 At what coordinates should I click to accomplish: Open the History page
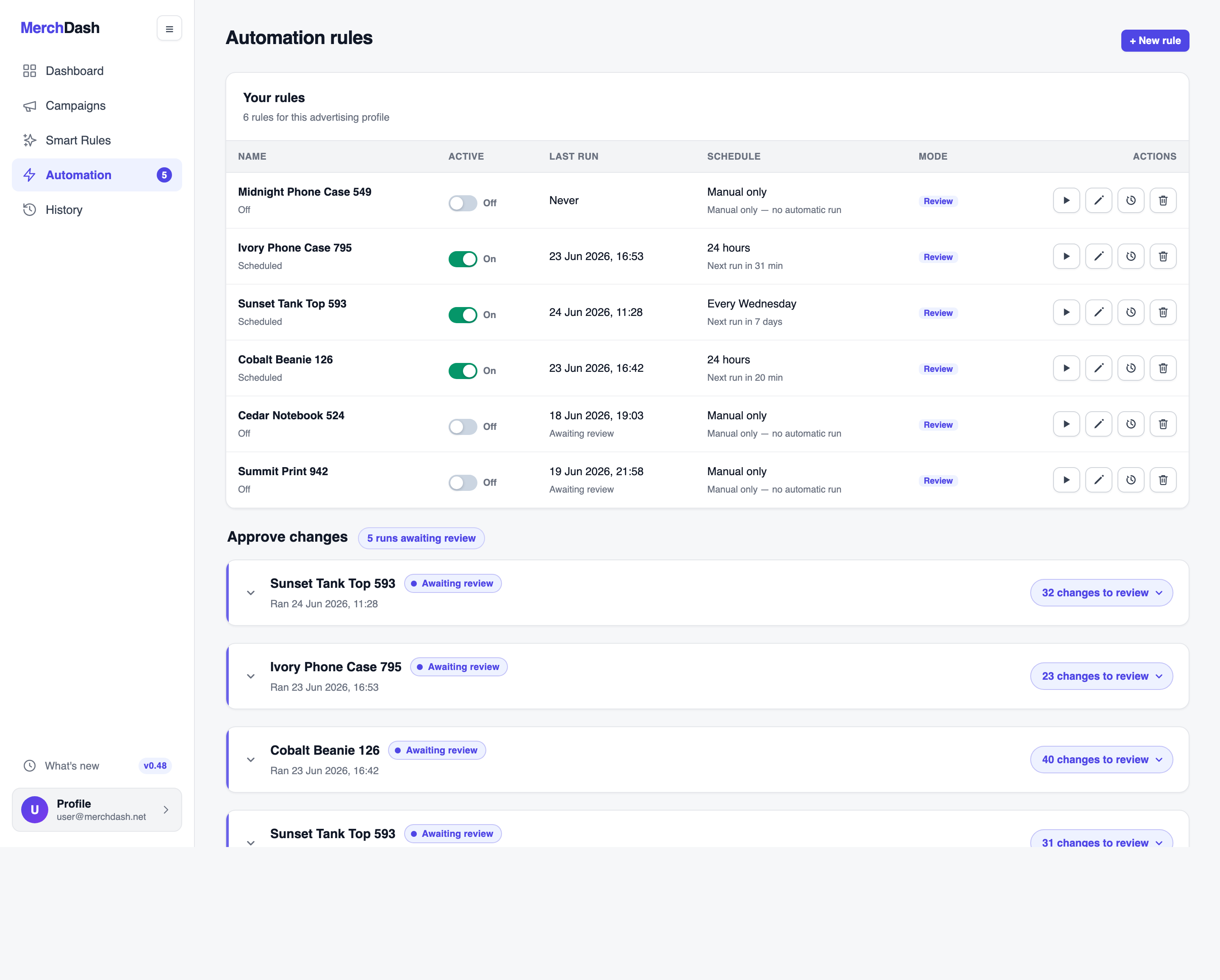pyautogui.click(x=97, y=210)
